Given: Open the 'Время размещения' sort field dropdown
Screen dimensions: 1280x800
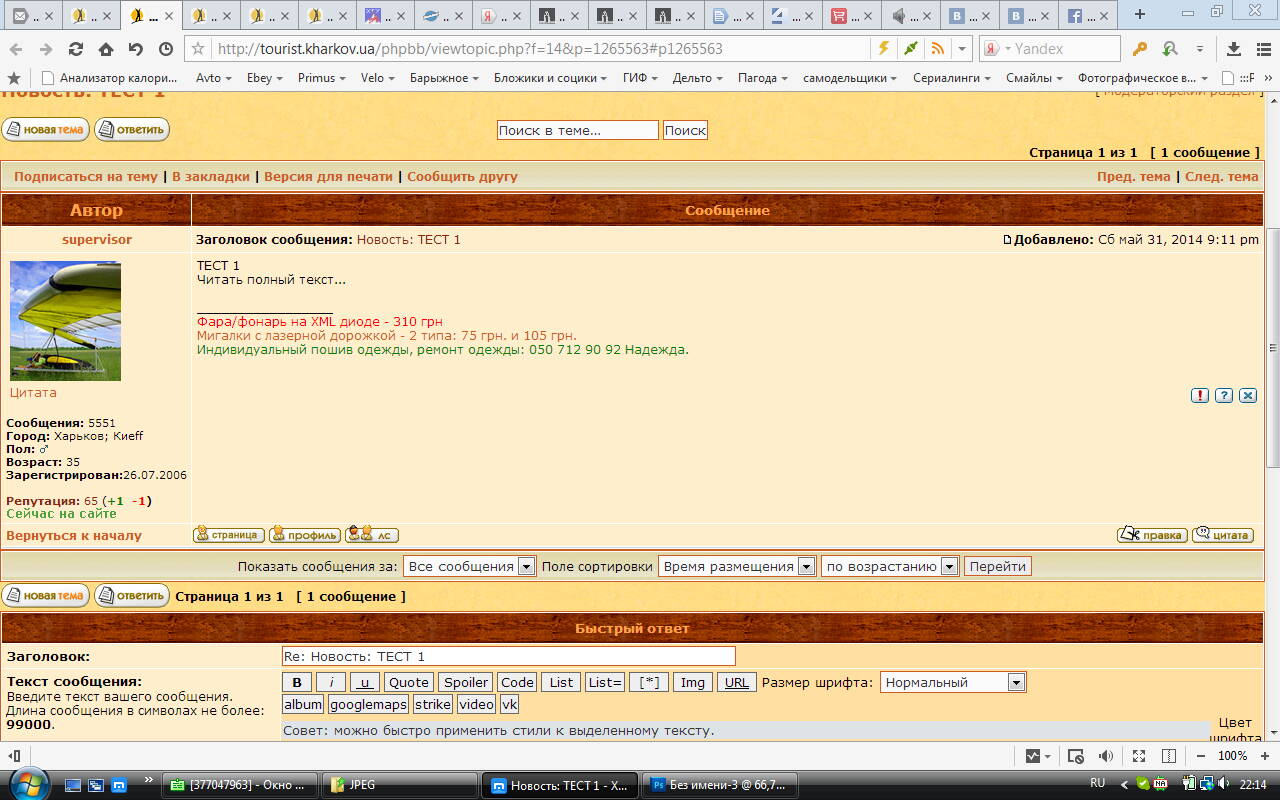Looking at the screenshot, I should click(x=806, y=566).
